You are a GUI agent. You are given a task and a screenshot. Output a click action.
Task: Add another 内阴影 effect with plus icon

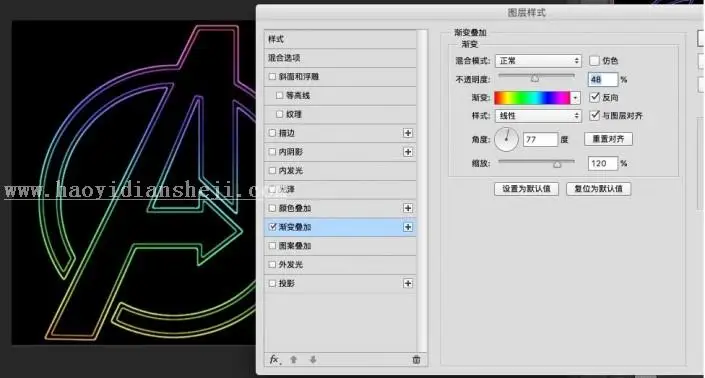[x=408, y=152]
